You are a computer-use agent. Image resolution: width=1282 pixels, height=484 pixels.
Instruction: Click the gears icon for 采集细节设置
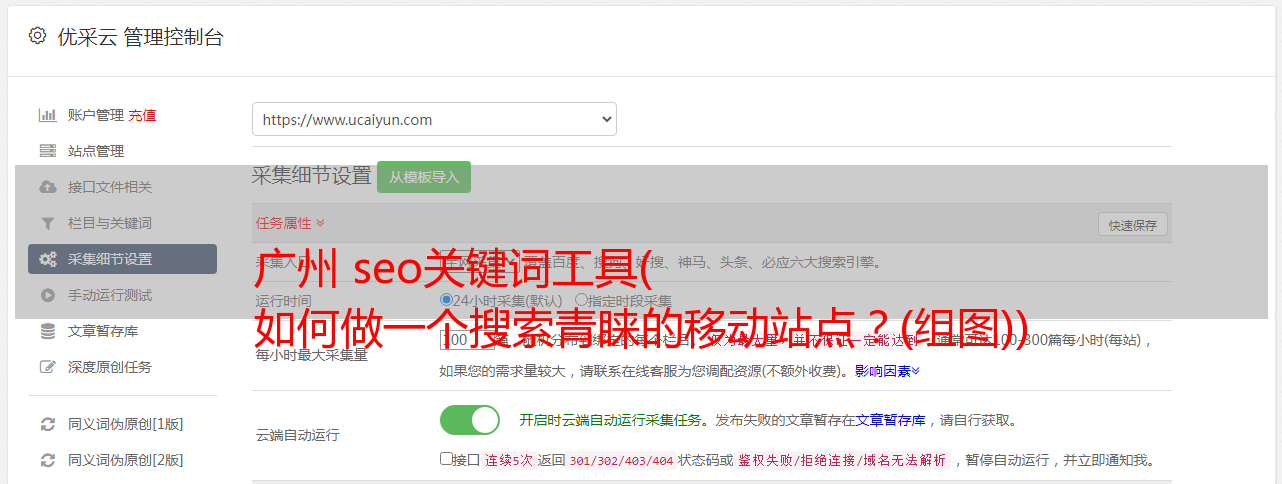point(47,259)
